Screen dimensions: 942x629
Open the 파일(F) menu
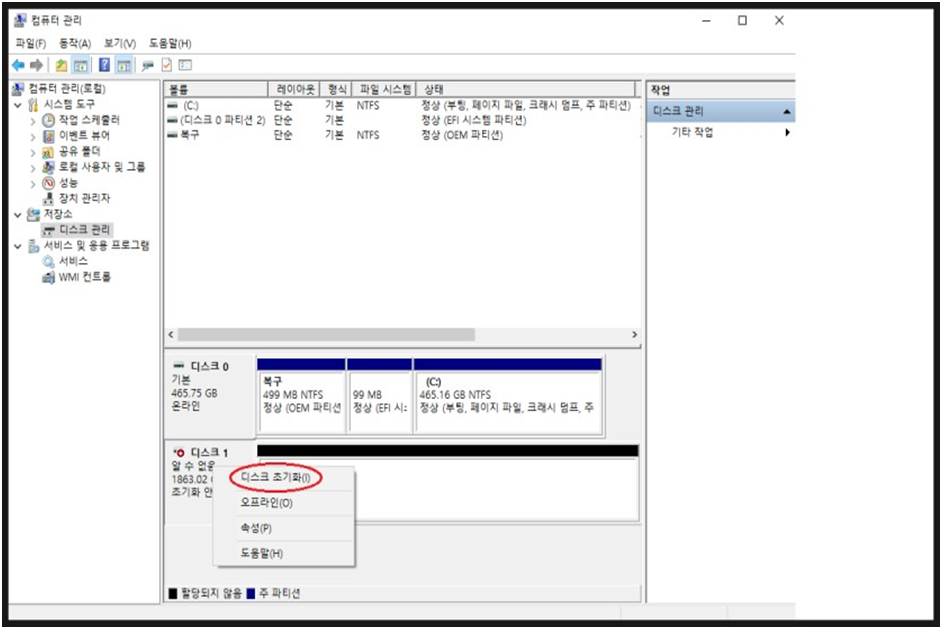[30, 44]
